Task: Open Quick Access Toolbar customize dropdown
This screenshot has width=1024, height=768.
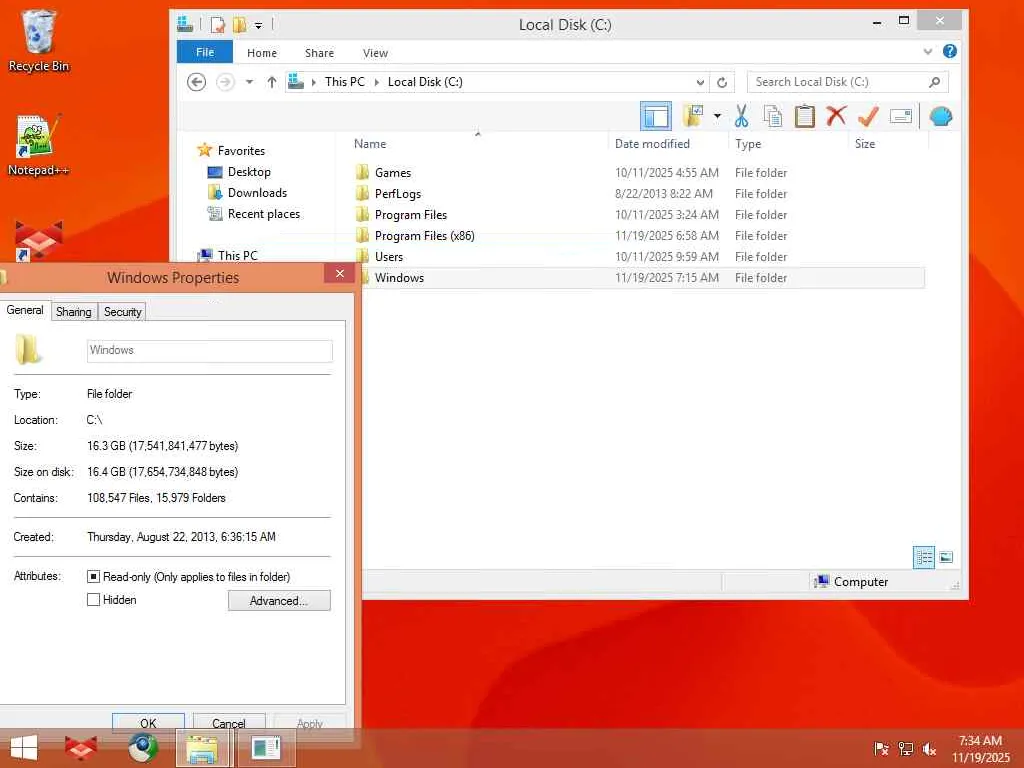Action: [x=259, y=25]
